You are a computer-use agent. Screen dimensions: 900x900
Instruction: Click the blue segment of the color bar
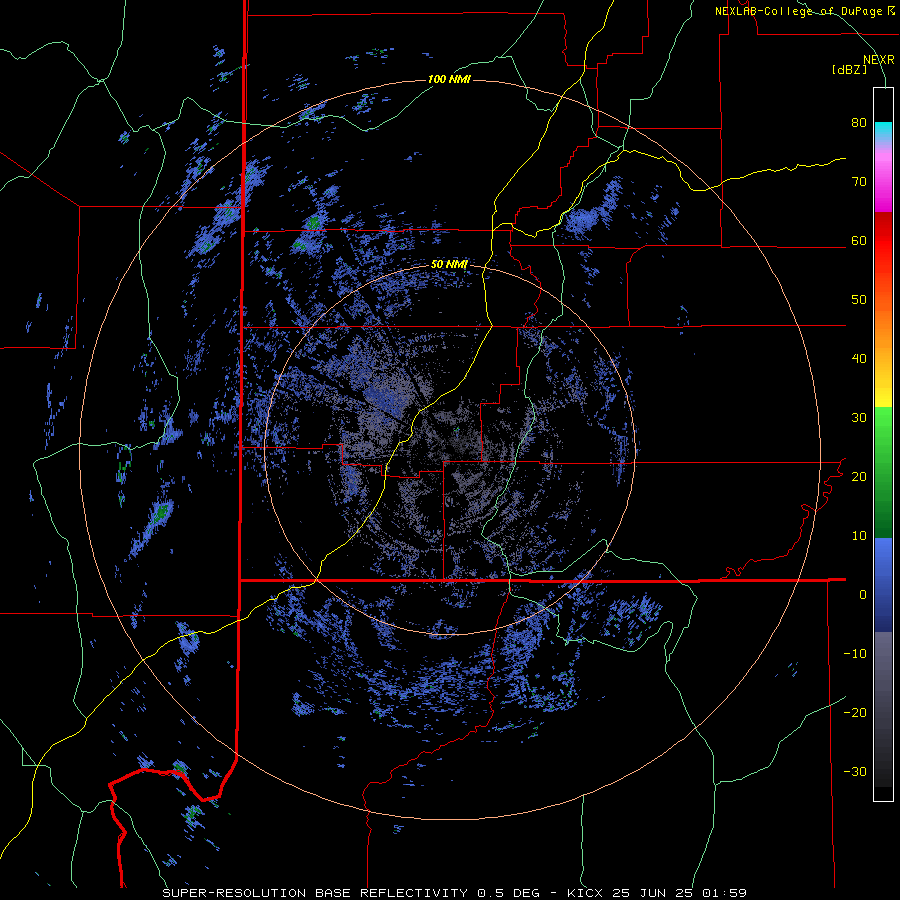tap(883, 585)
